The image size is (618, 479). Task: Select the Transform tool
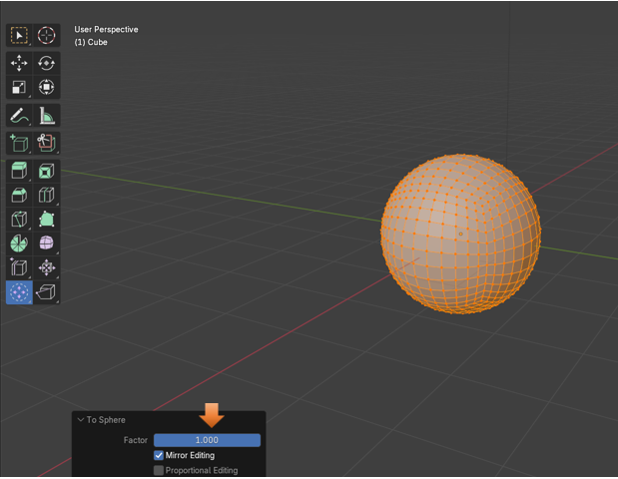tap(47, 88)
